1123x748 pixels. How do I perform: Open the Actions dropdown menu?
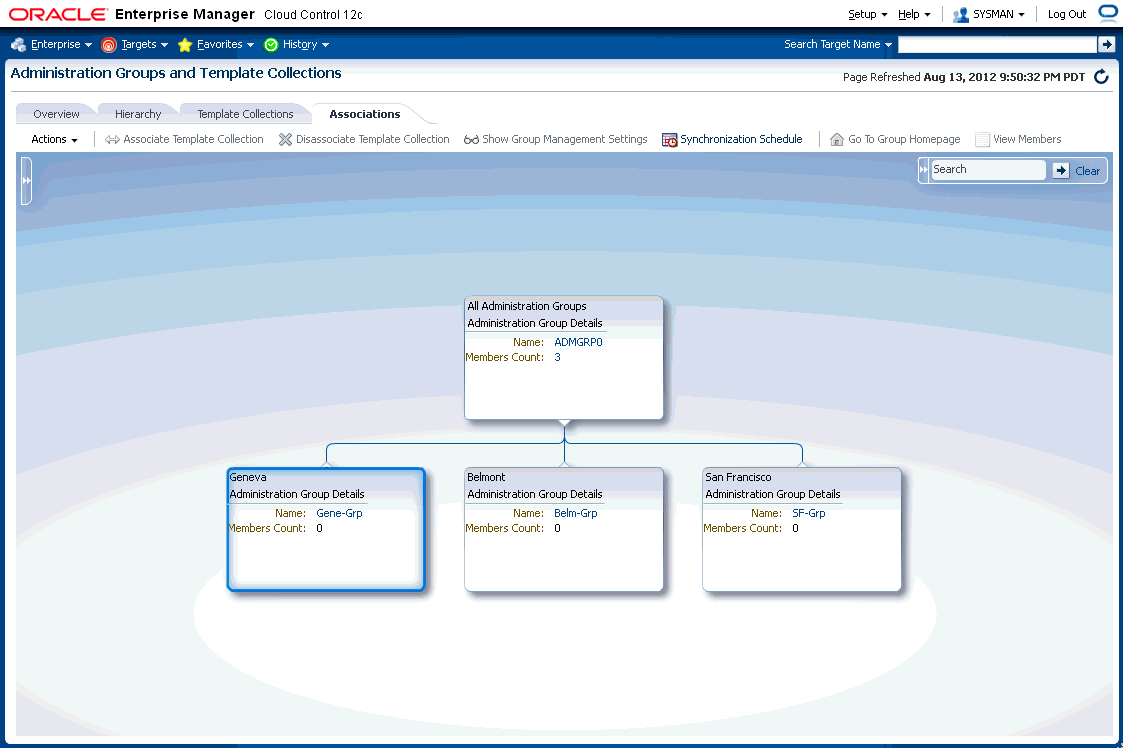54,139
